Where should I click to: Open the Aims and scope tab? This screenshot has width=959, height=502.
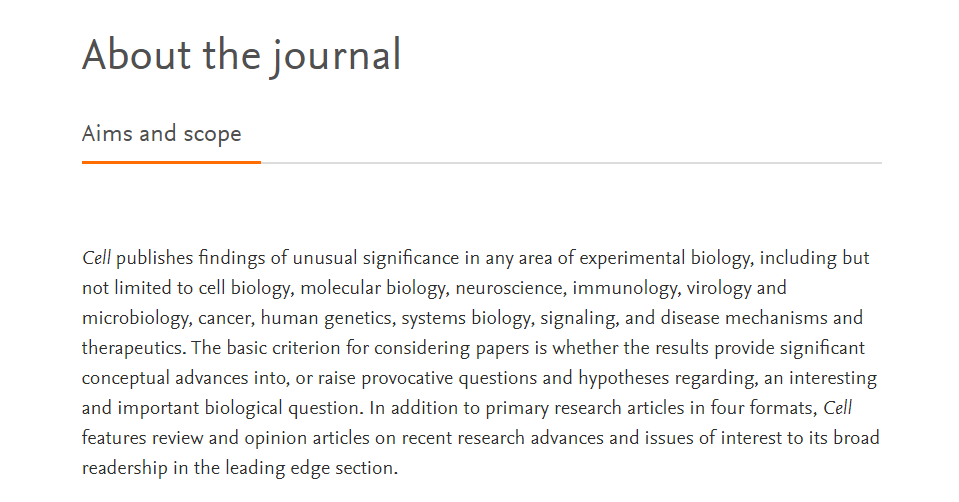(162, 133)
